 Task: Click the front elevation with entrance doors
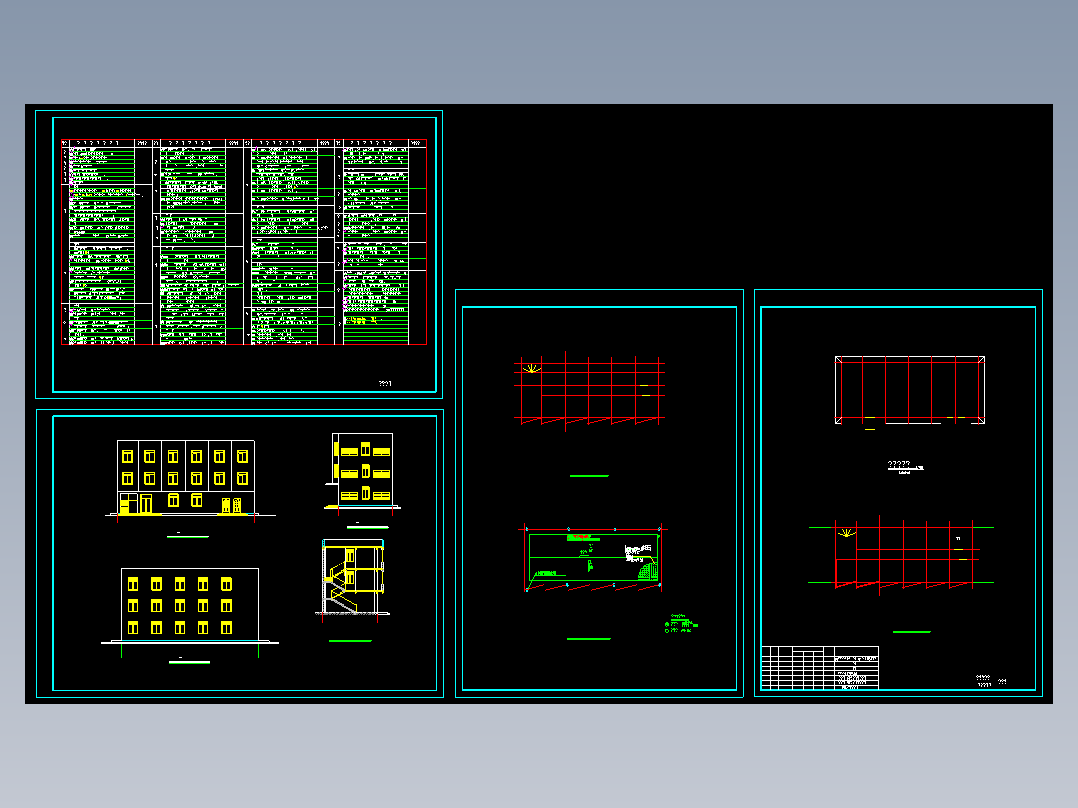pyautogui.click(x=190, y=481)
